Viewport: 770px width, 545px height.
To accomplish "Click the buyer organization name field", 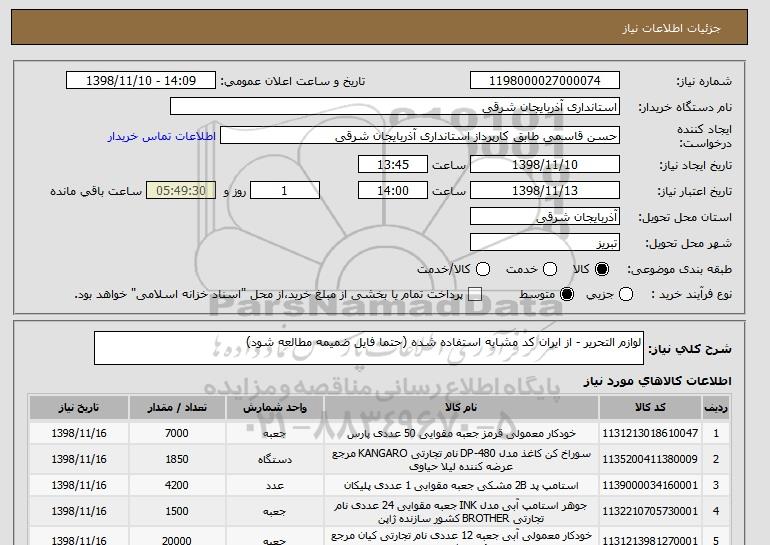I will click(395, 107).
